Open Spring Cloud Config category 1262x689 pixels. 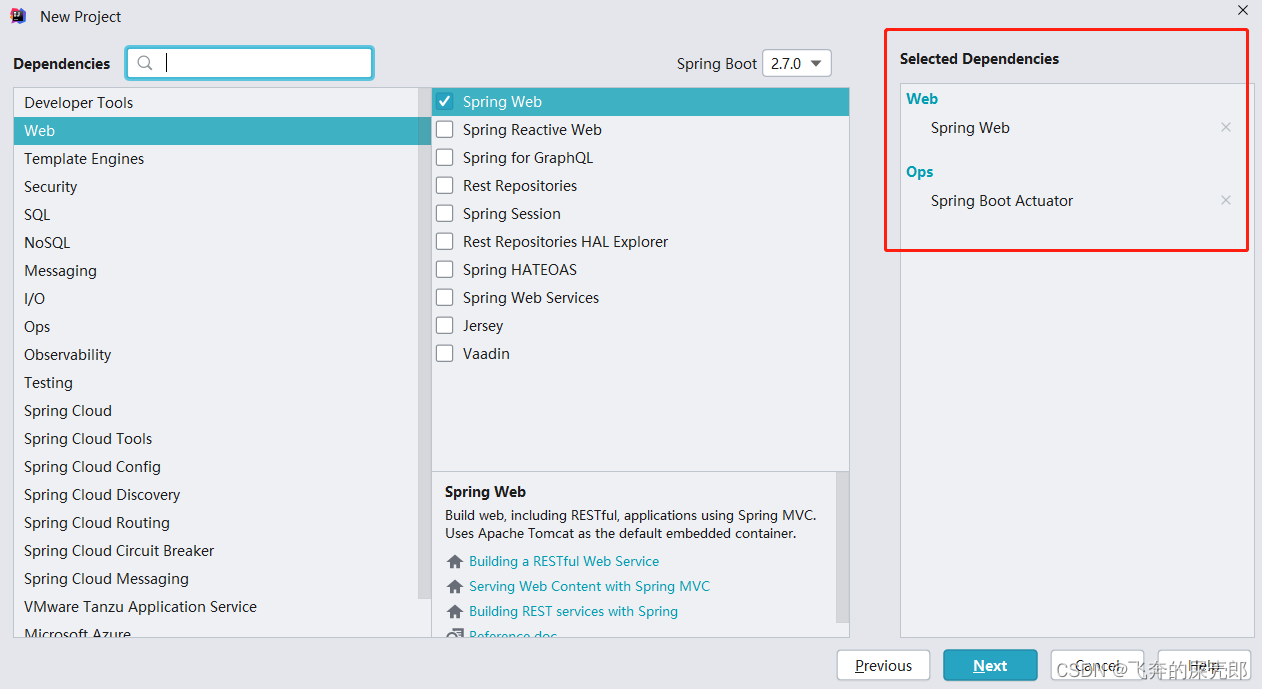(x=216, y=467)
